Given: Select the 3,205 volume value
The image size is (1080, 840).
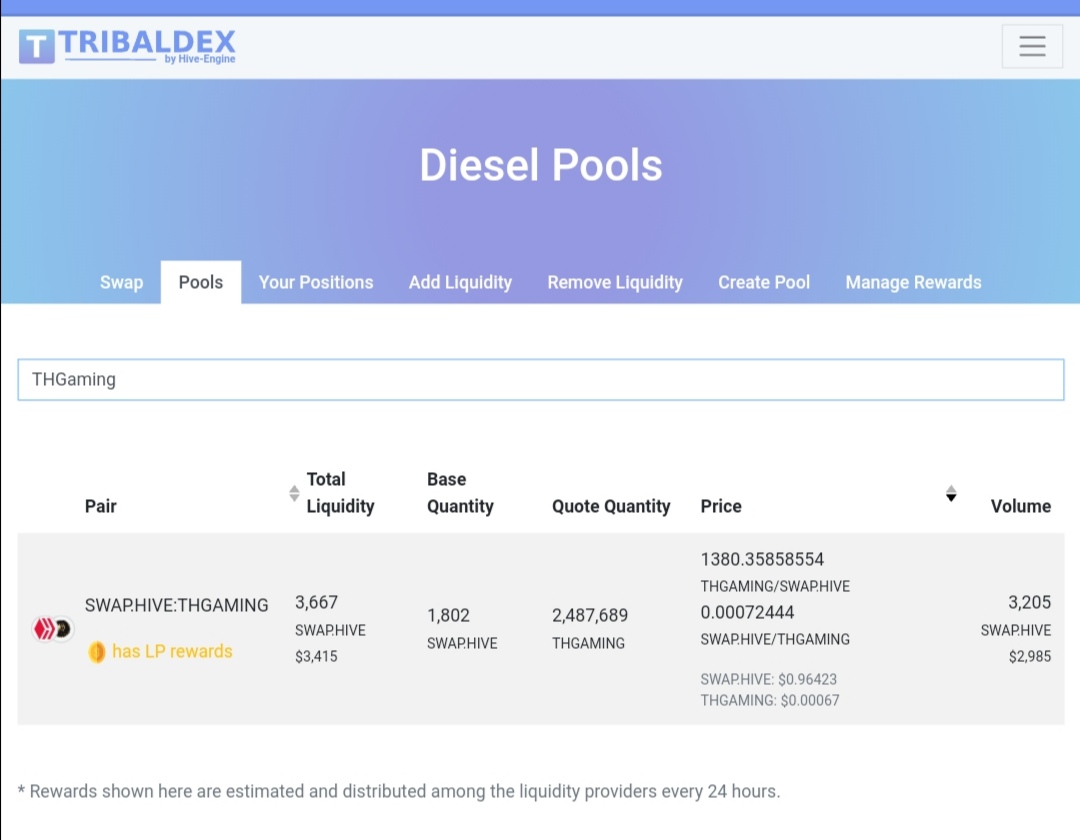Looking at the screenshot, I should pos(1030,602).
